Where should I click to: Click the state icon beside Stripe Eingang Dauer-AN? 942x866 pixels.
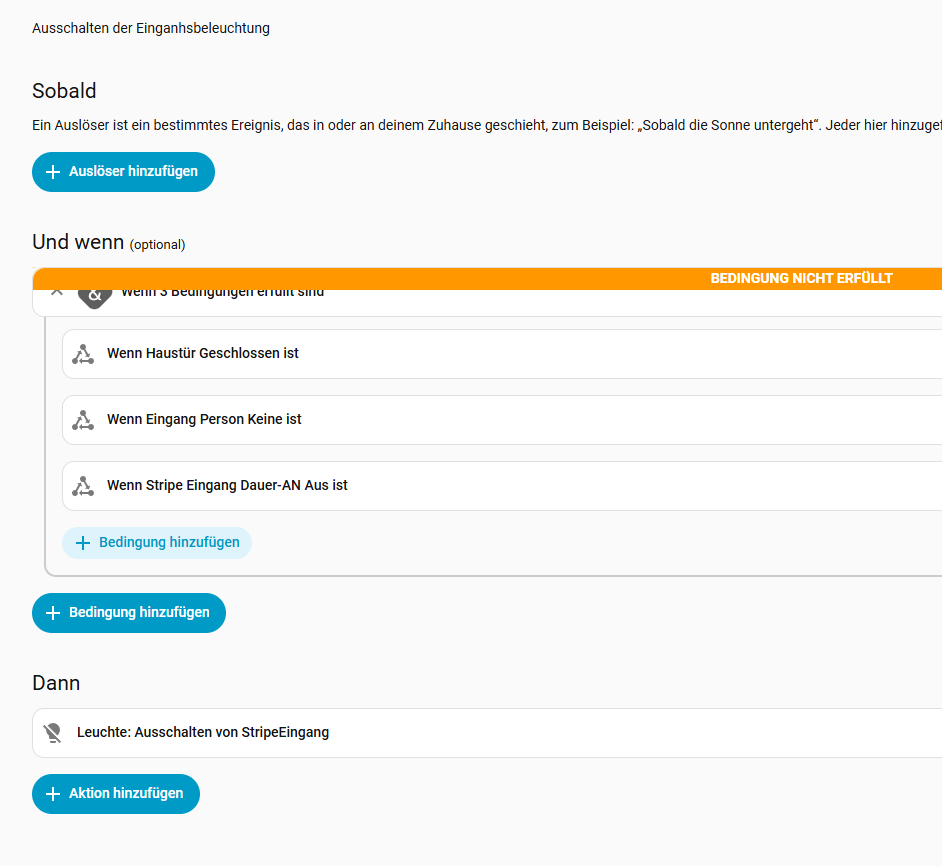pyautogui.click(x=83, y=486)
